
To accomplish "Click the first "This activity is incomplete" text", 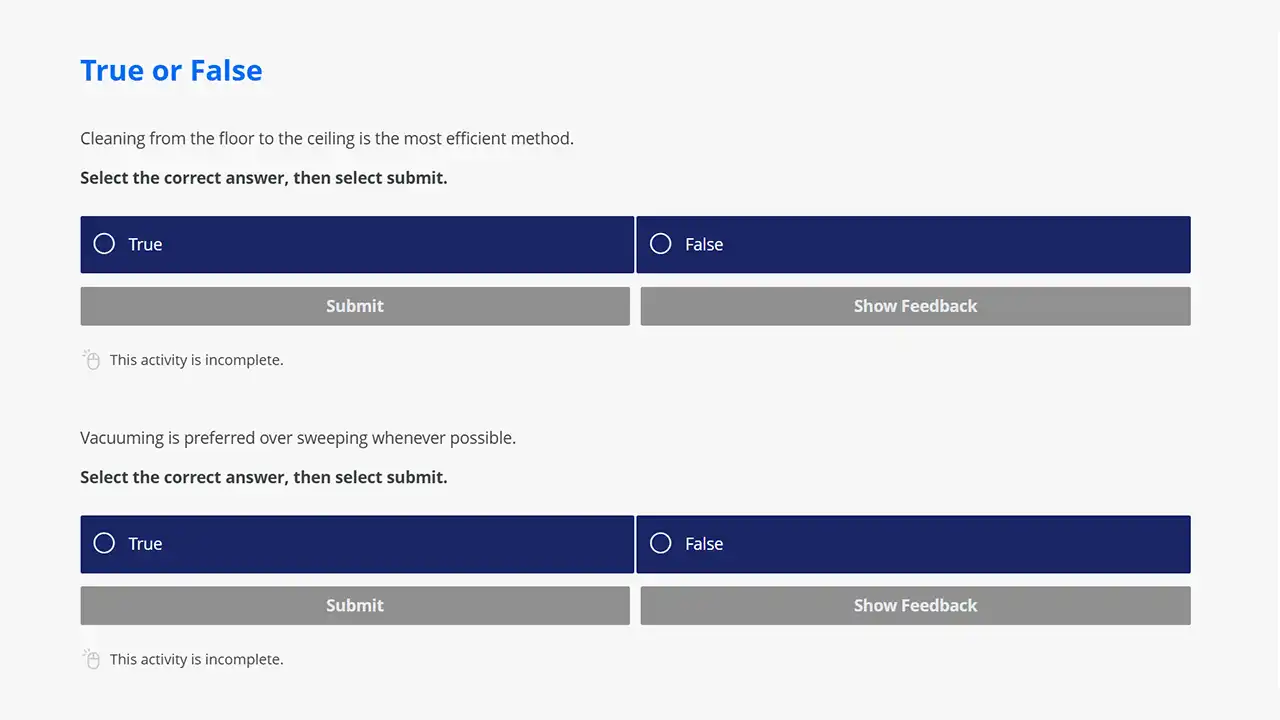I will coord(197,360).
